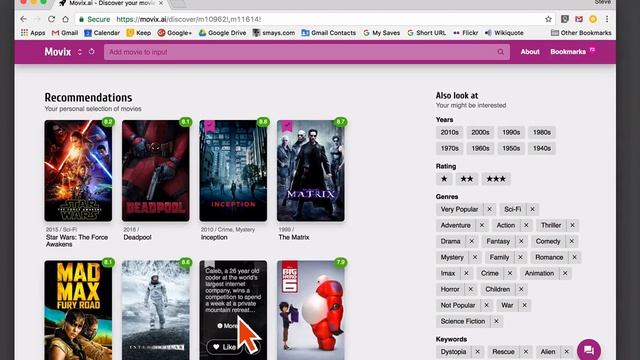
Task: Choose the three-star rating filter
Action: coord(496,179)
